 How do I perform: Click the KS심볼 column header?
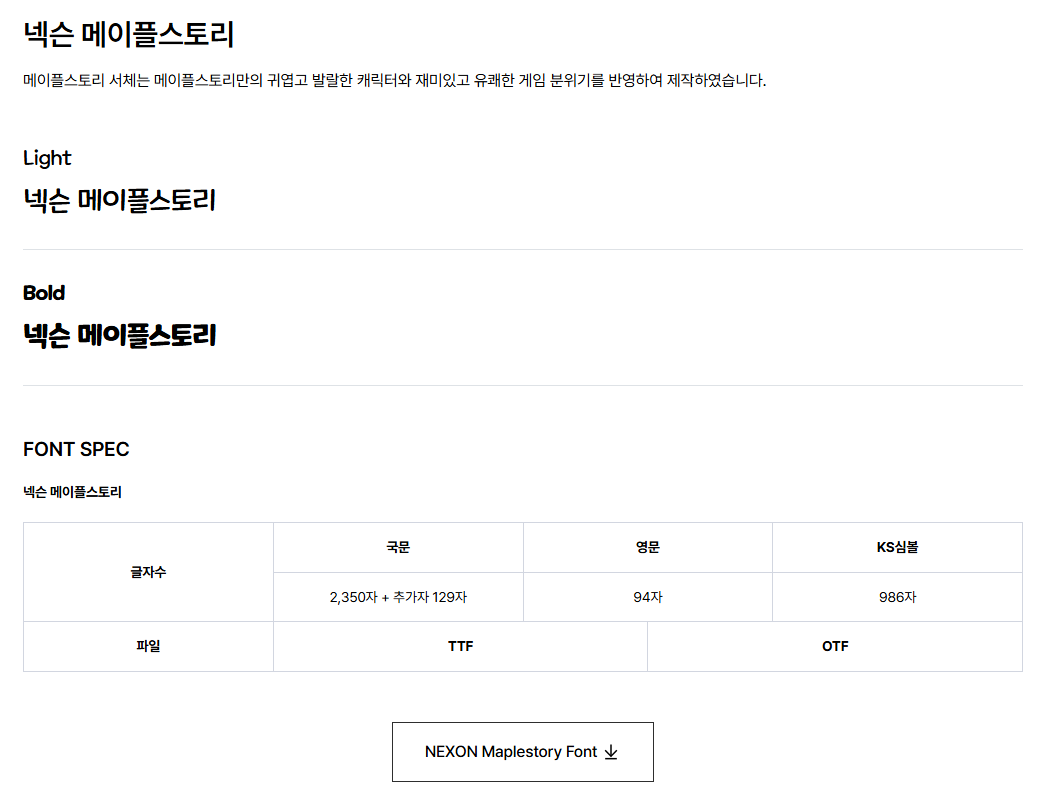click(898, 548)
